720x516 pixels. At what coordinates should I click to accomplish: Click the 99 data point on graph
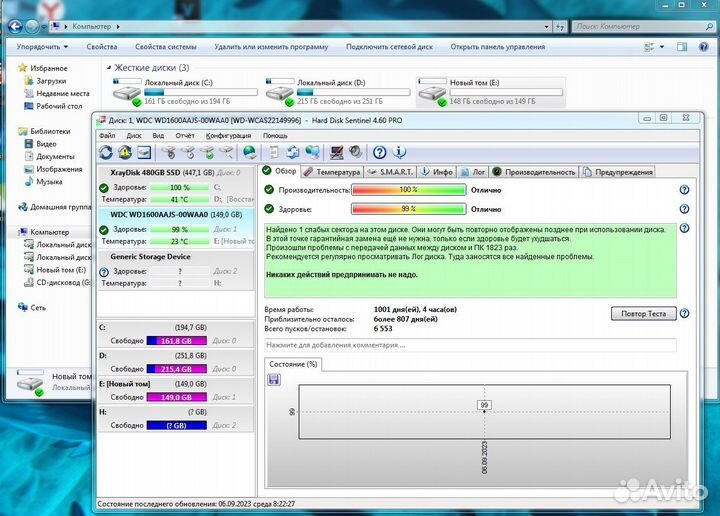484,411
